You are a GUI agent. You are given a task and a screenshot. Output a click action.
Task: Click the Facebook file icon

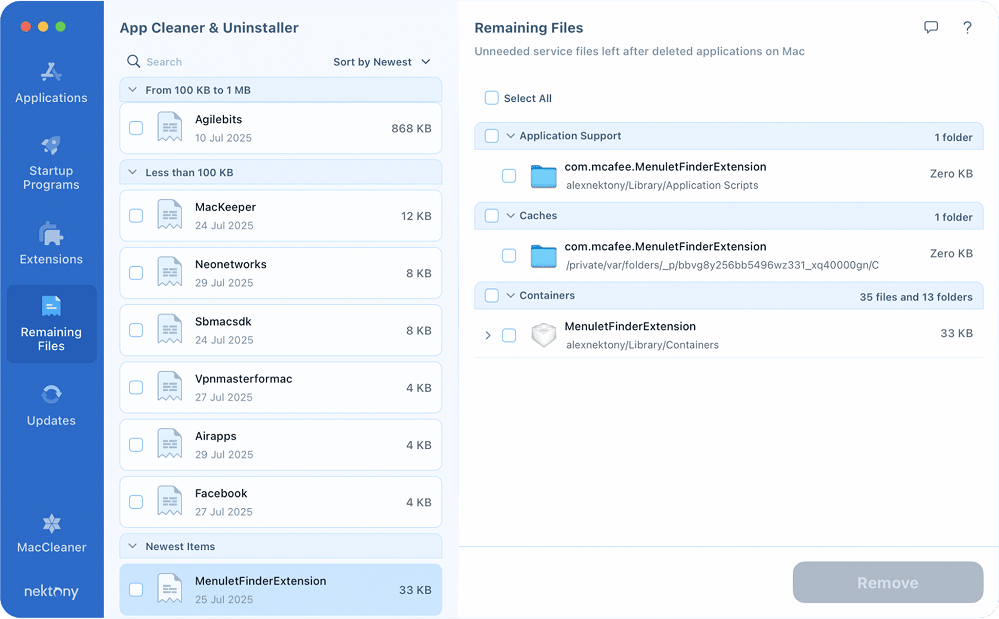click(169, 502)
